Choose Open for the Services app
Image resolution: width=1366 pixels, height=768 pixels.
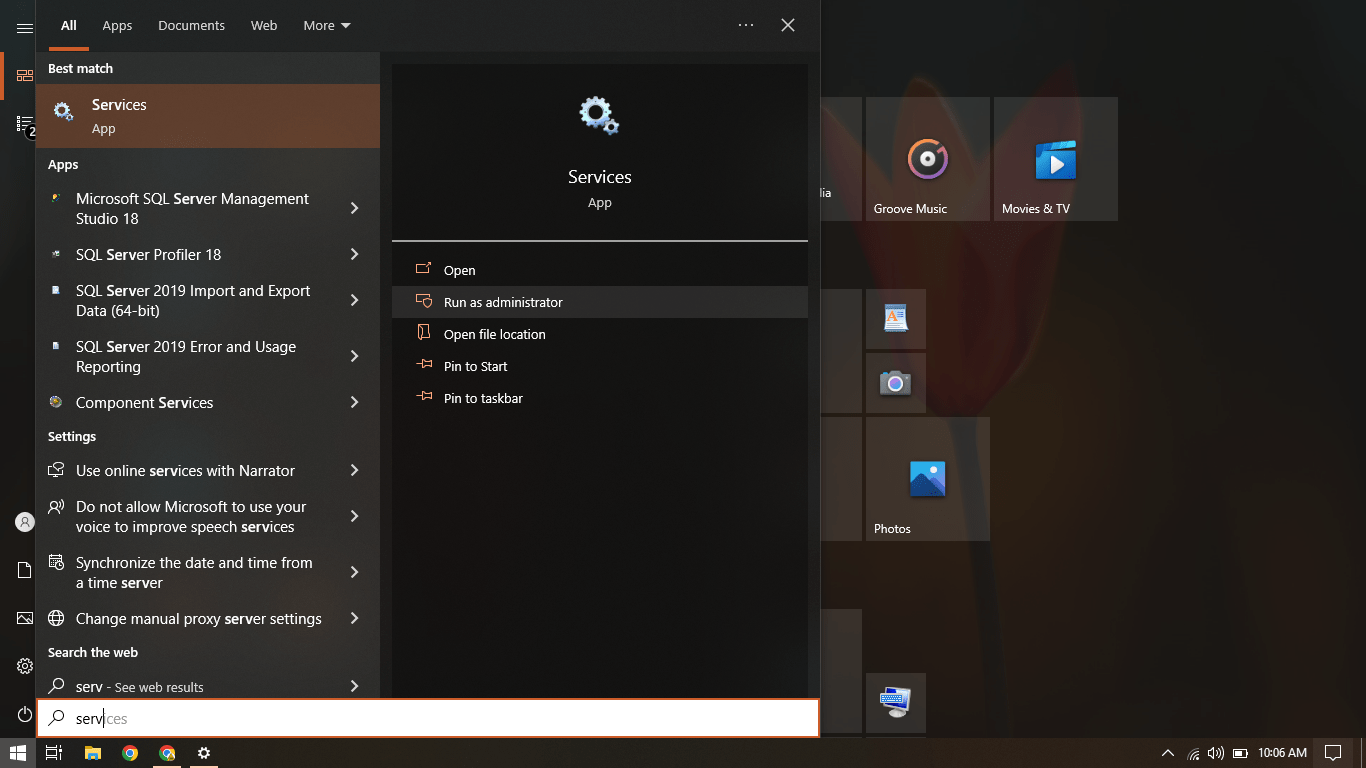[600, 270]
